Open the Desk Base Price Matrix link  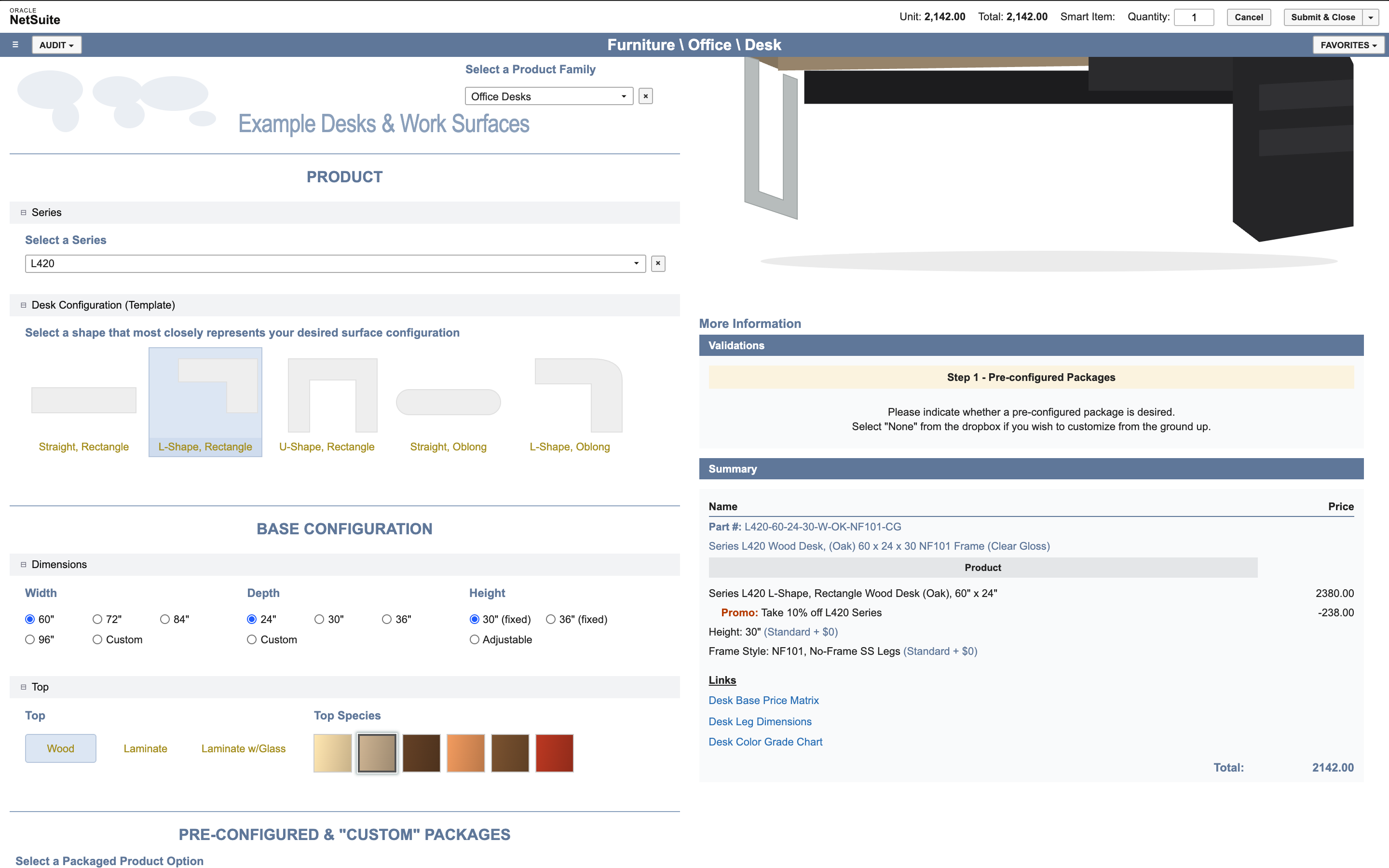[763, 700]
